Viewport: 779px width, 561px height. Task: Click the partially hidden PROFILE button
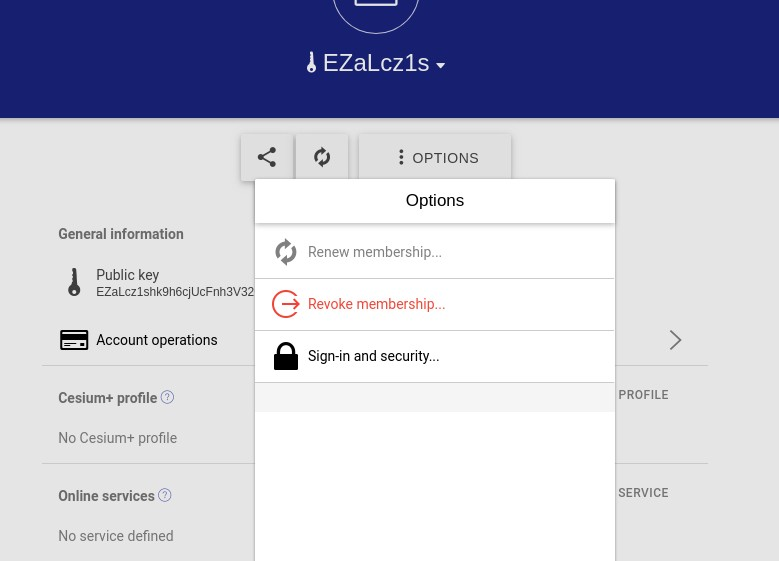643,395
